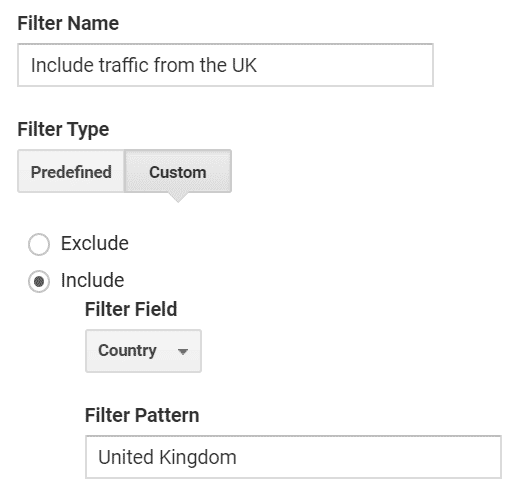Screen dimensions: 518x497
Task: Click inside the Filter Name text box
Action: coord(225,65)
